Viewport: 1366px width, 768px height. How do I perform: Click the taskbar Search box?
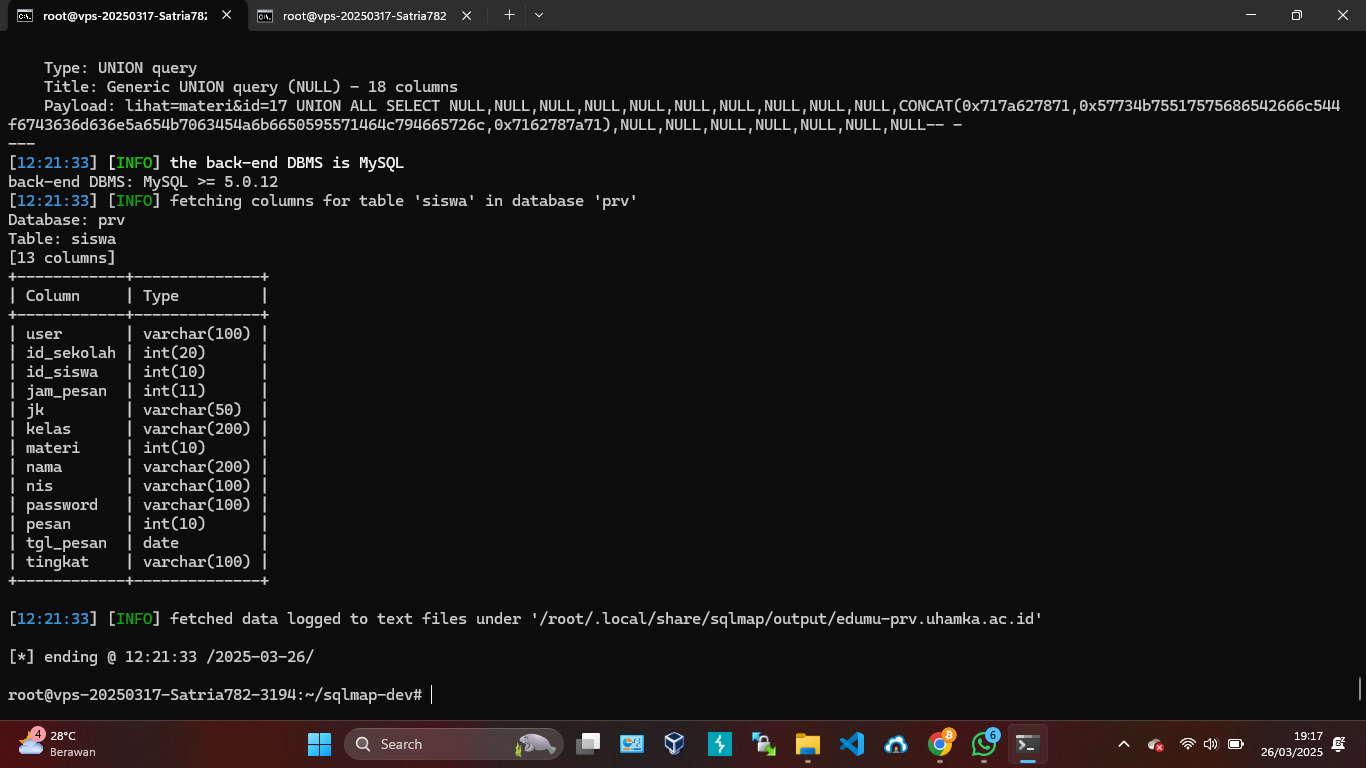tap(454, 744)
